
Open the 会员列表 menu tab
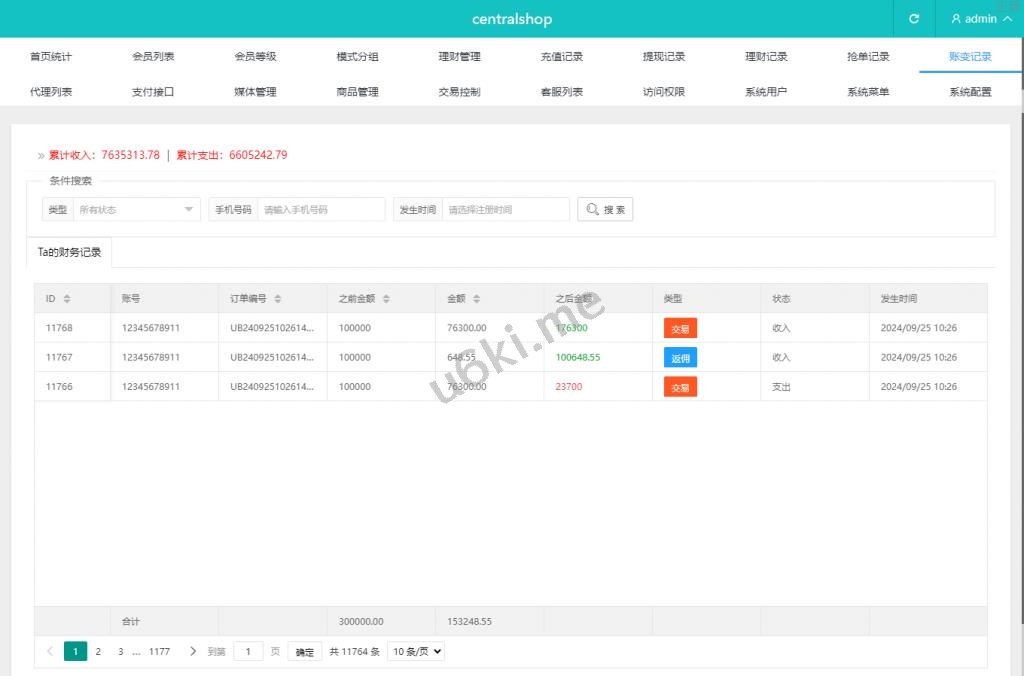(x=153, y=57)
